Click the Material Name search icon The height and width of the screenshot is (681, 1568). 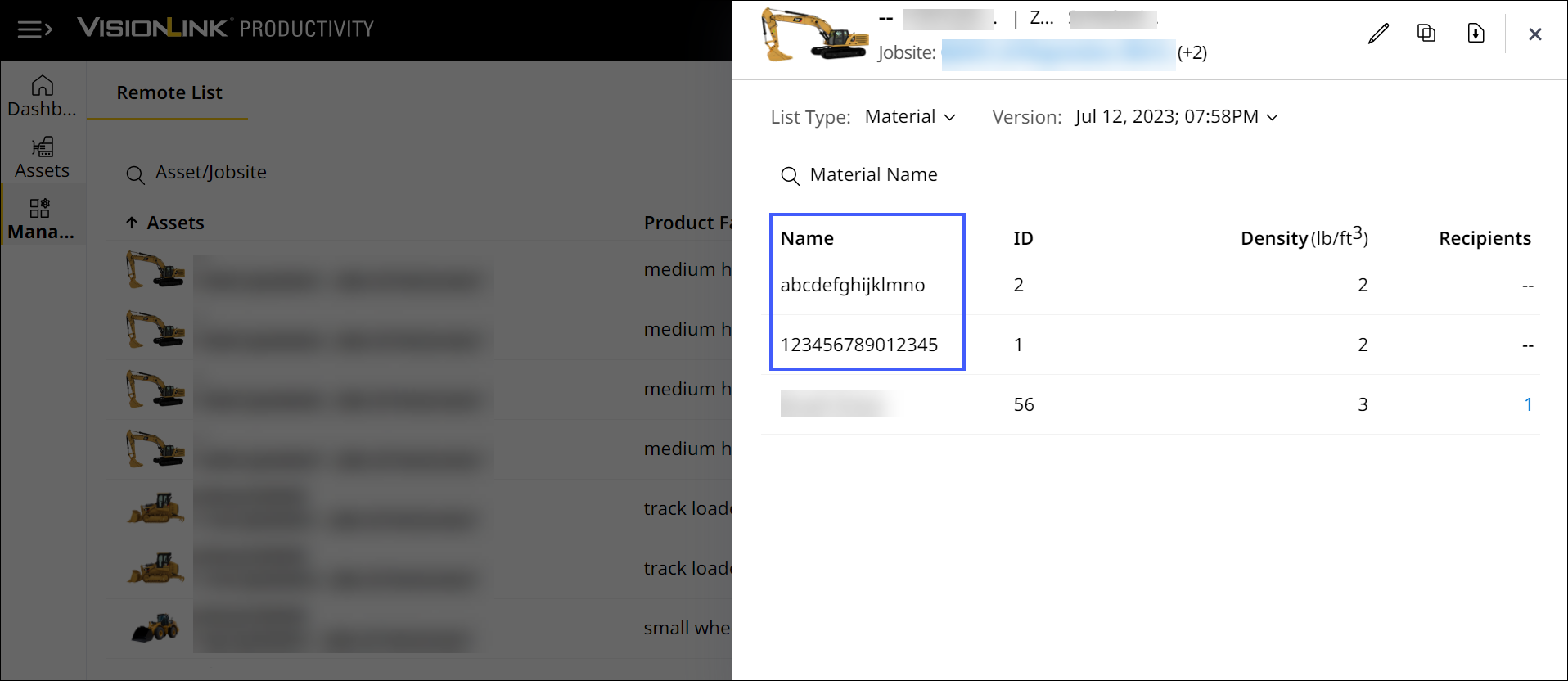tap(790, 176)
